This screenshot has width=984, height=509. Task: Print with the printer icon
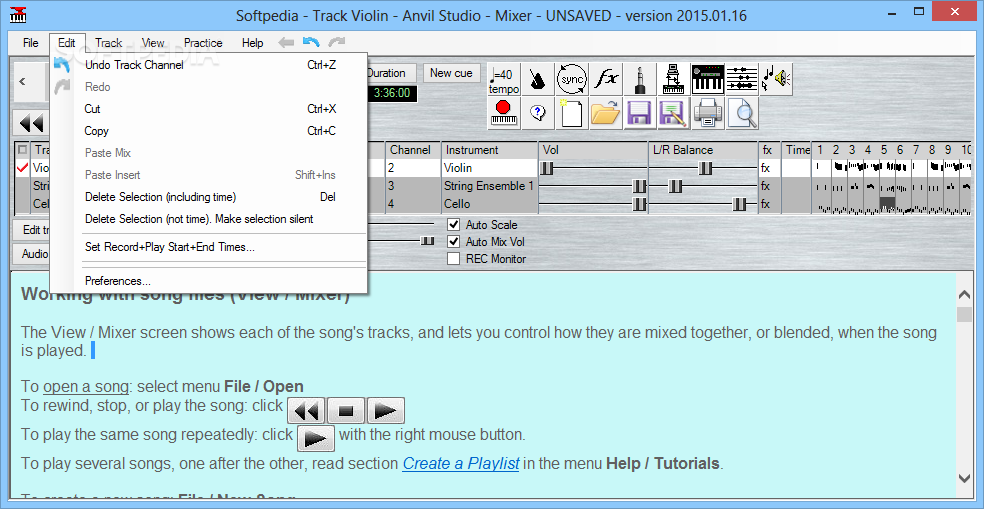(x=708, y=113)
